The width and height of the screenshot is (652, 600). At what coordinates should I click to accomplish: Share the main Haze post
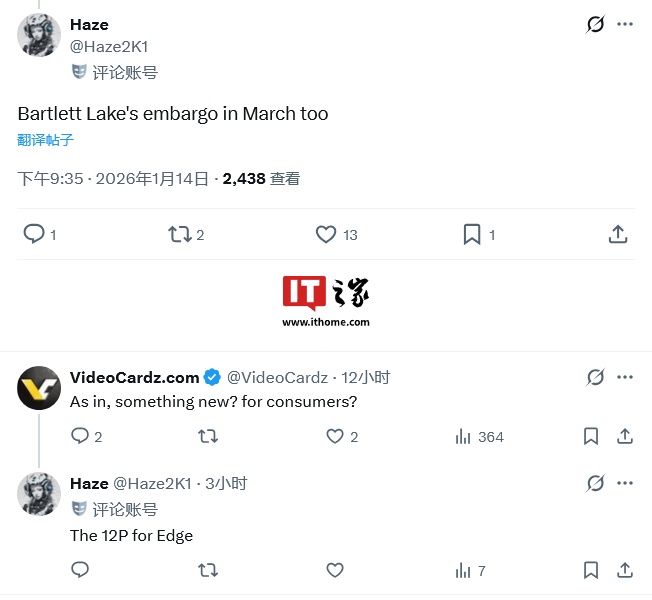[618, 234]
